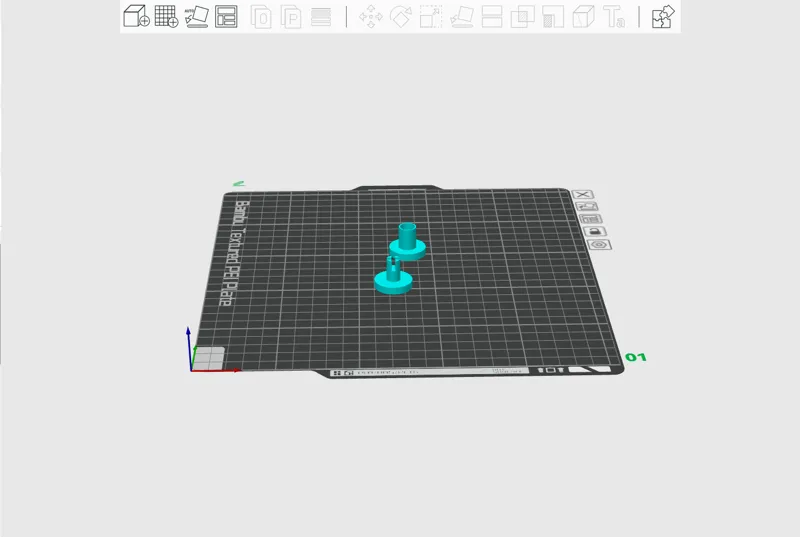Click the Add object cube icon
The image size is (800, 537).
tap(136, 16)
